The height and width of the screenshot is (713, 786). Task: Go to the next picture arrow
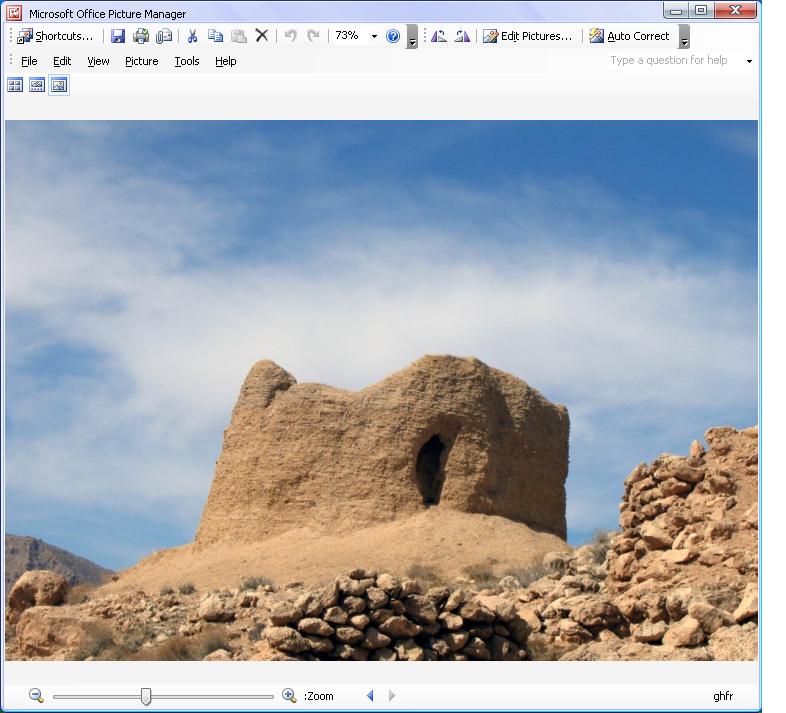tap(392, 695)
